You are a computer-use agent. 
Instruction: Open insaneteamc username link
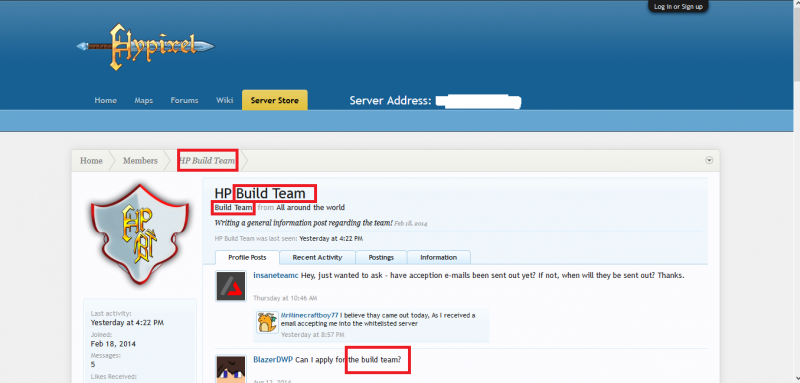coord(276,275)
